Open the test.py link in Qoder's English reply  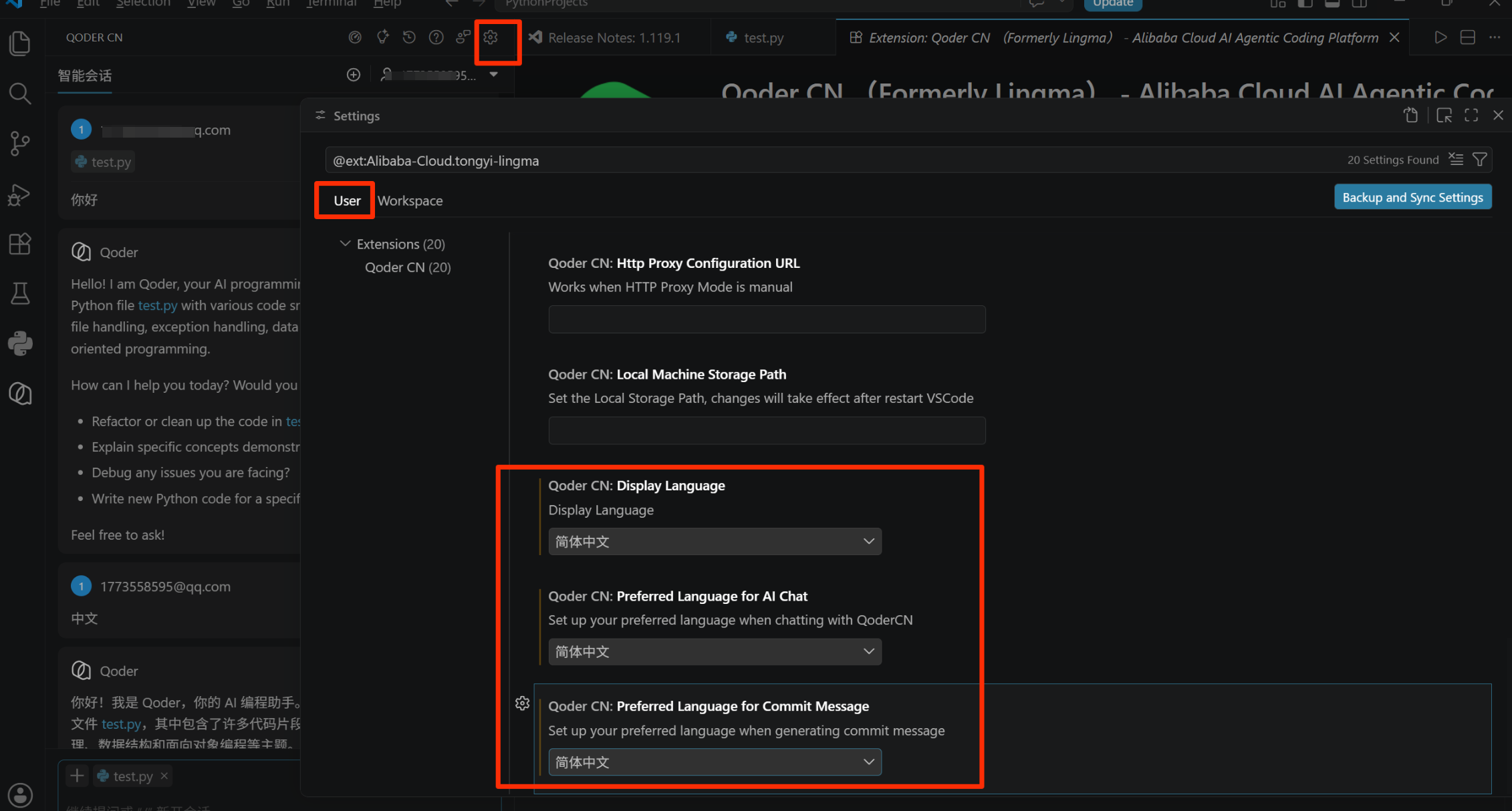tap(158, 305)
